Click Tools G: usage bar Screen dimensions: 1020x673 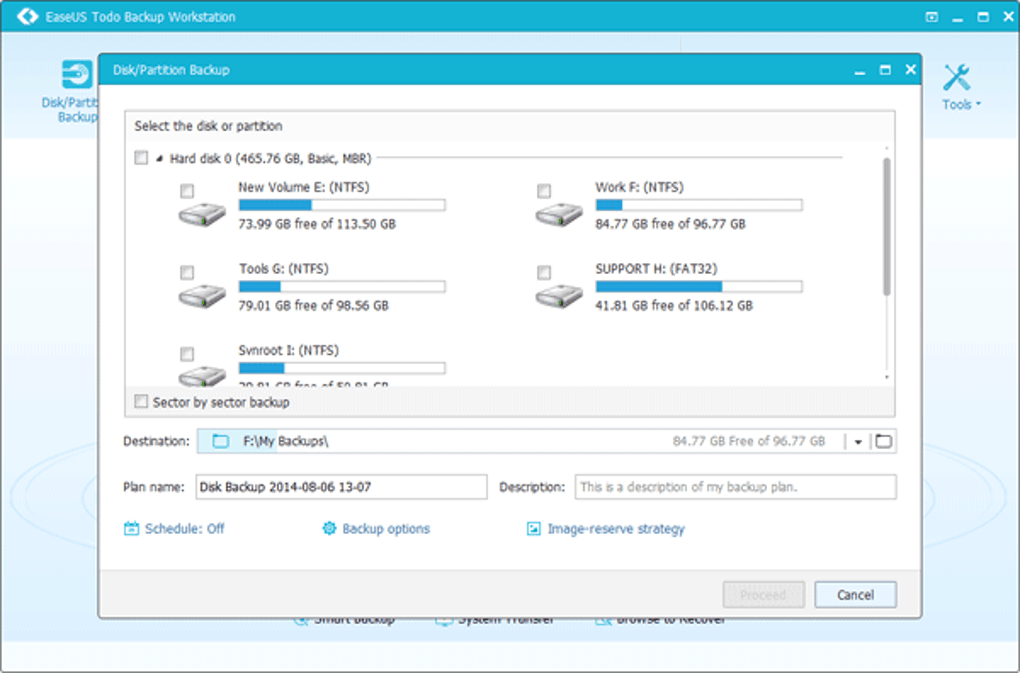click(342, 287)
